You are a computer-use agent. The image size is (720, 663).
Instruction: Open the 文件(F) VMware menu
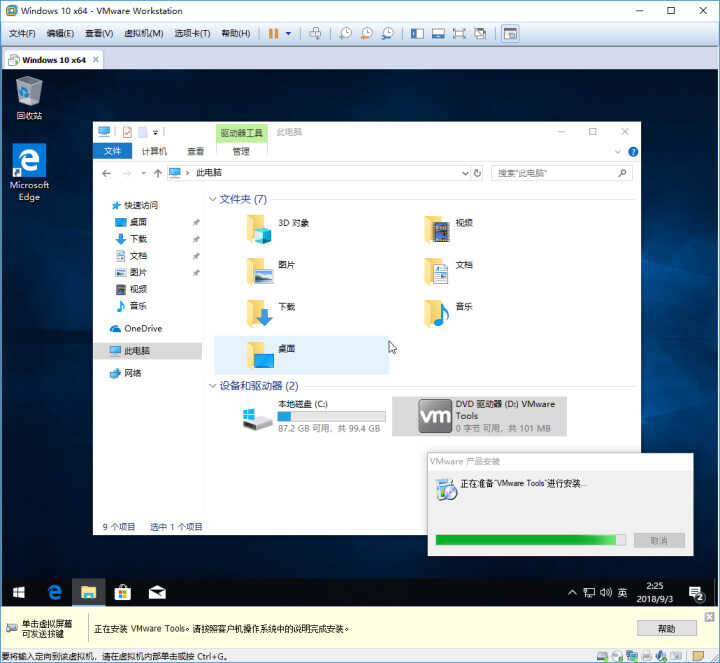pyautogui.click(x=22, y=34)
